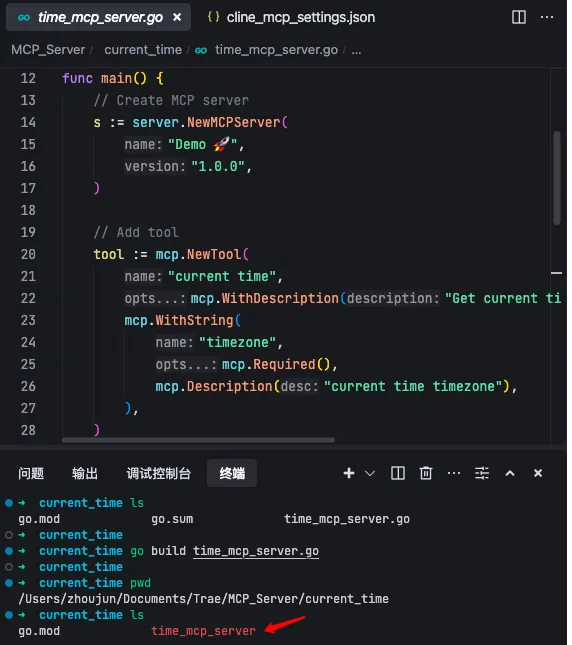The height and width of the screenshot is (645, 572).
Task: Open the 输出 output tab
Action: (85, 473)
